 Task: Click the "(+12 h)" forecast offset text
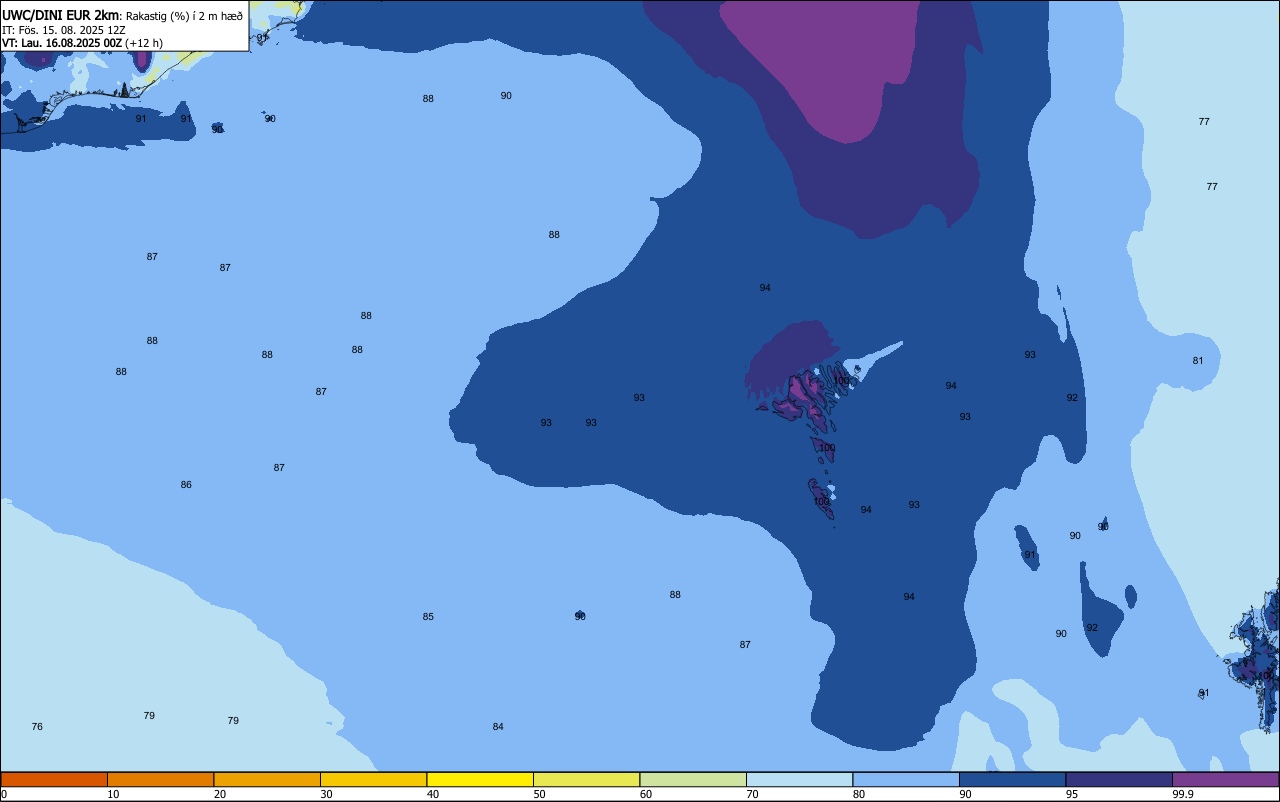tap(144, 43)
